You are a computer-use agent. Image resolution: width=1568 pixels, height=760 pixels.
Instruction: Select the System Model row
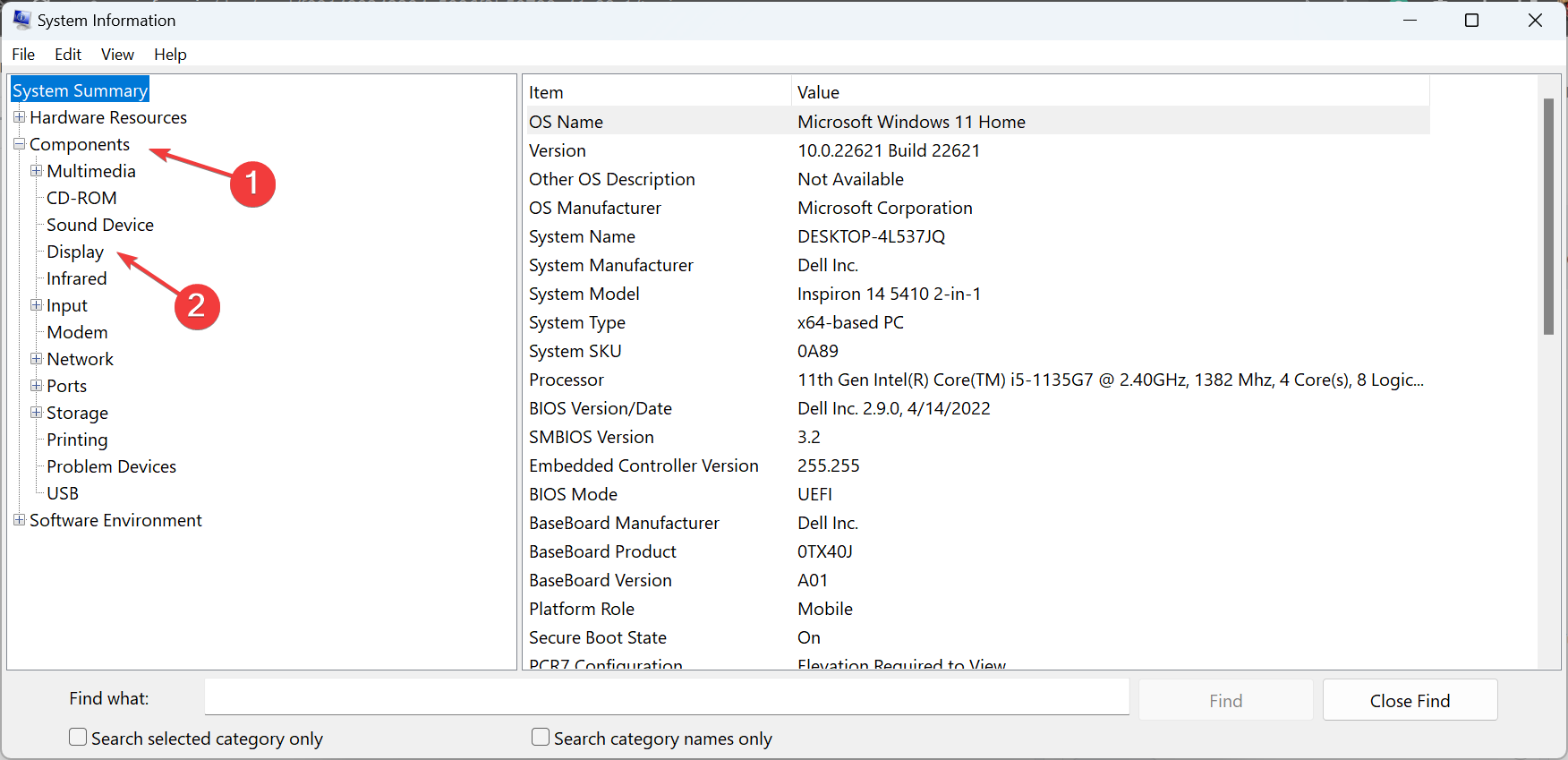[978, 294]
